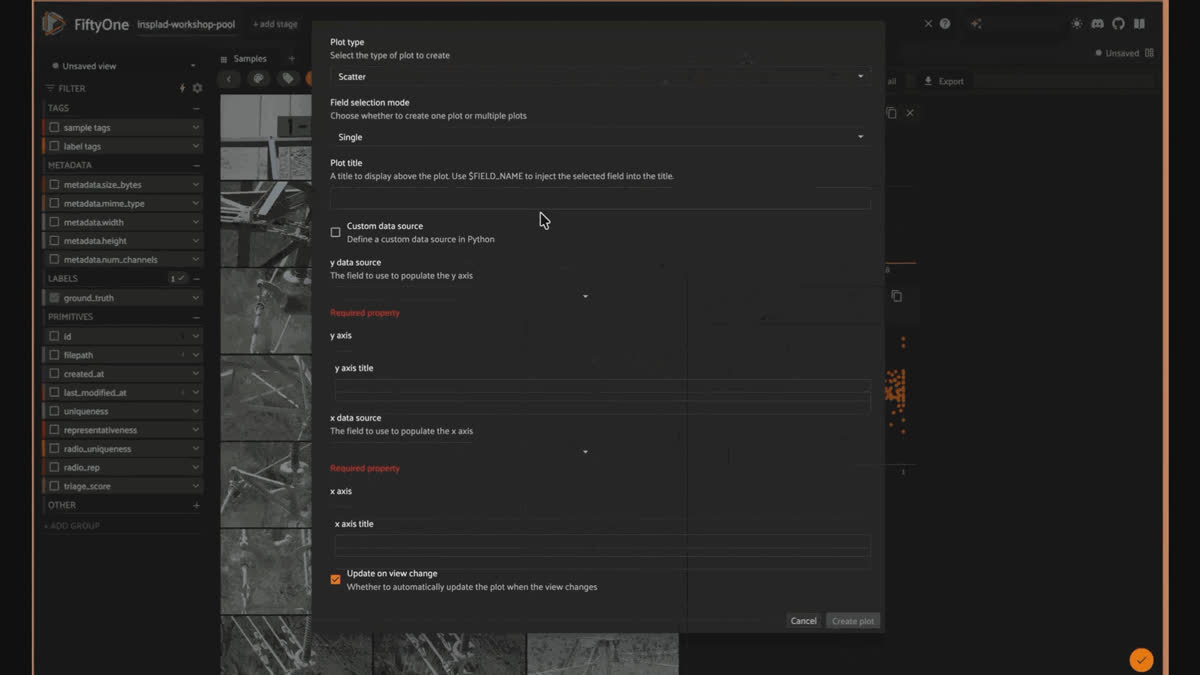
Task: Expand the metadata.width field filter
Action: pyautogui.click(x=196, y=222)
